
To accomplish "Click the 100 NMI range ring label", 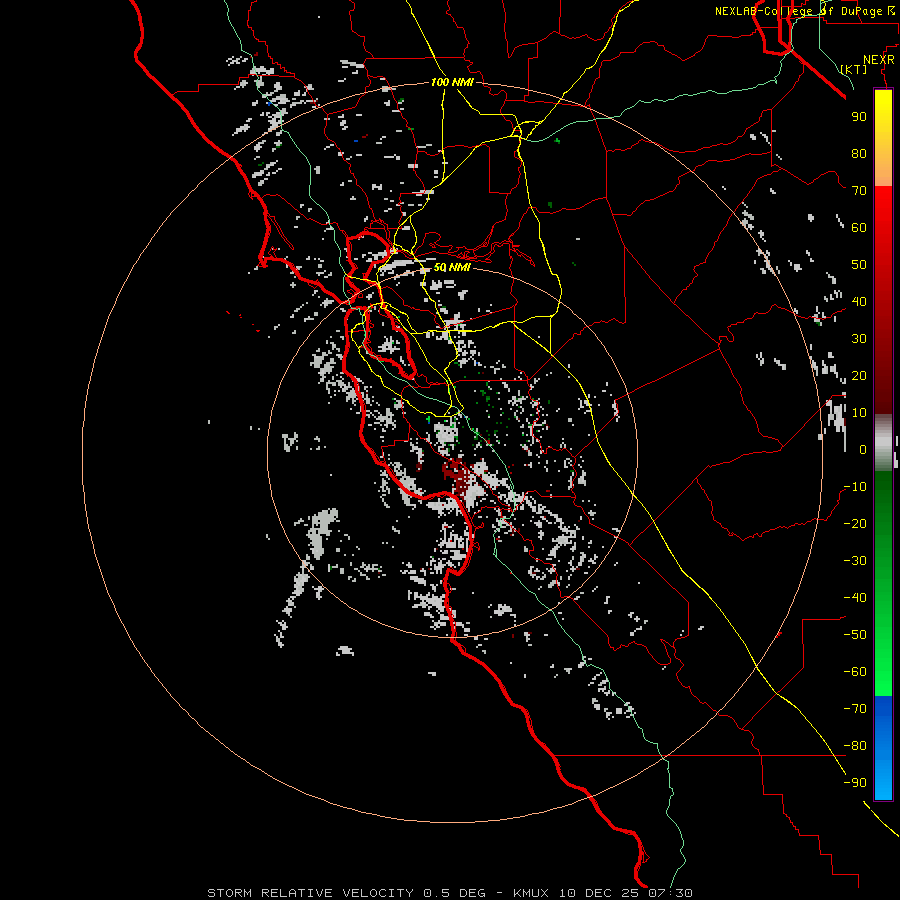I will [x=452, y=83].
